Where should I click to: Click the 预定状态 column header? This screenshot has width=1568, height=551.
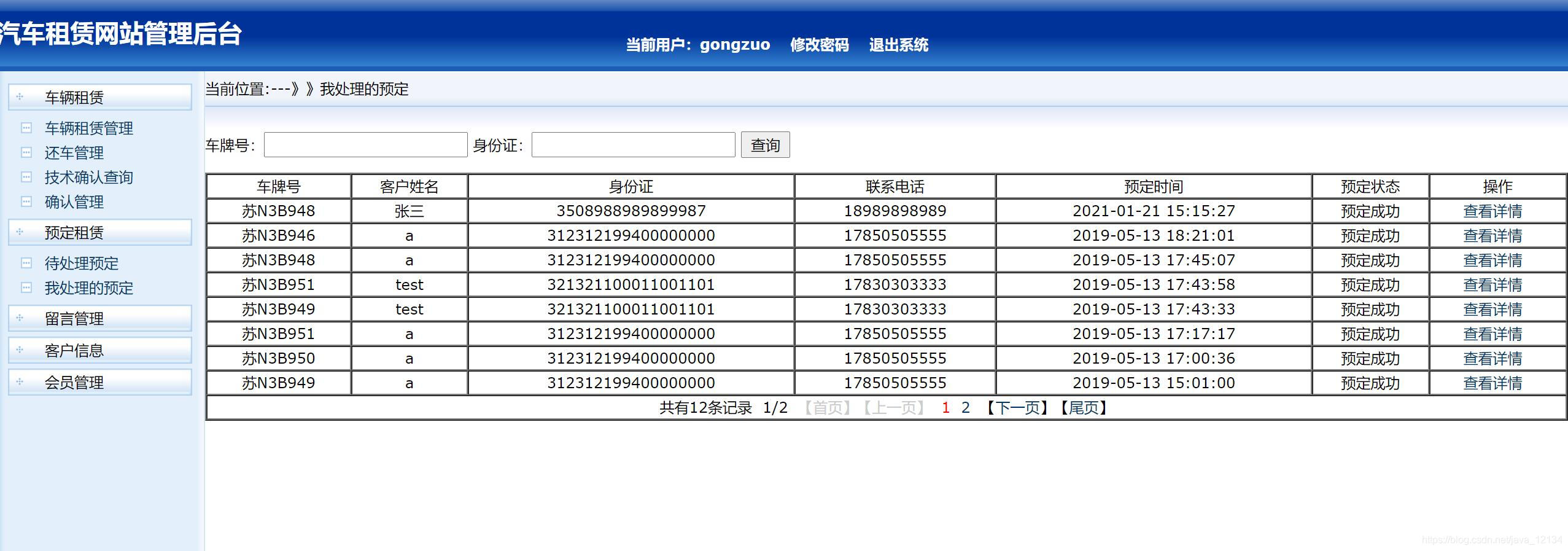click(x=1370, y=187)
